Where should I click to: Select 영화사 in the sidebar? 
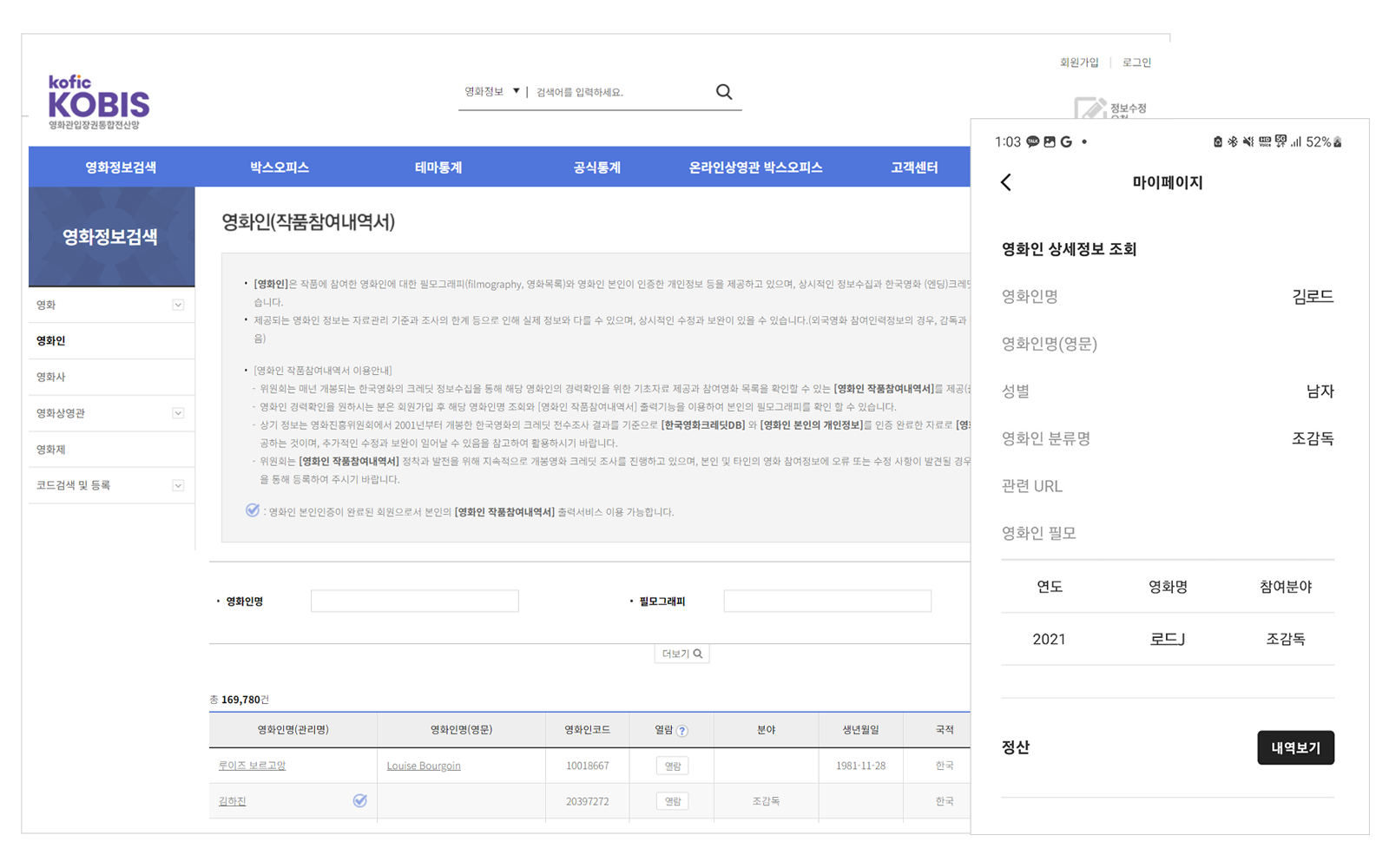pyautogui.click(x=51, y=377)
